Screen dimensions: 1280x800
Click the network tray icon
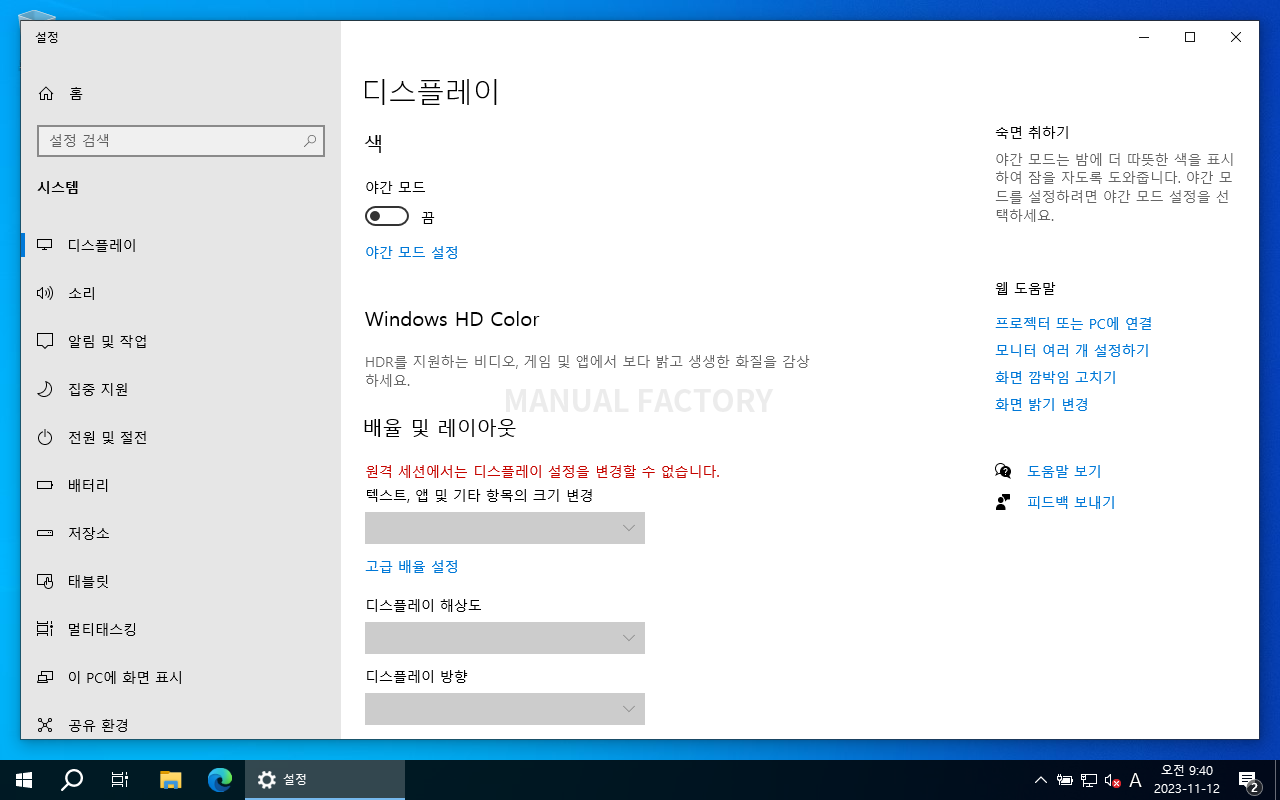pyautogui.click(x=1088, y=780)
